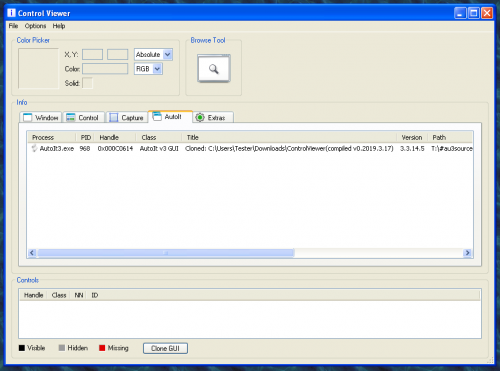Click the Browse Tool magnifier icon

coord(214,69)
